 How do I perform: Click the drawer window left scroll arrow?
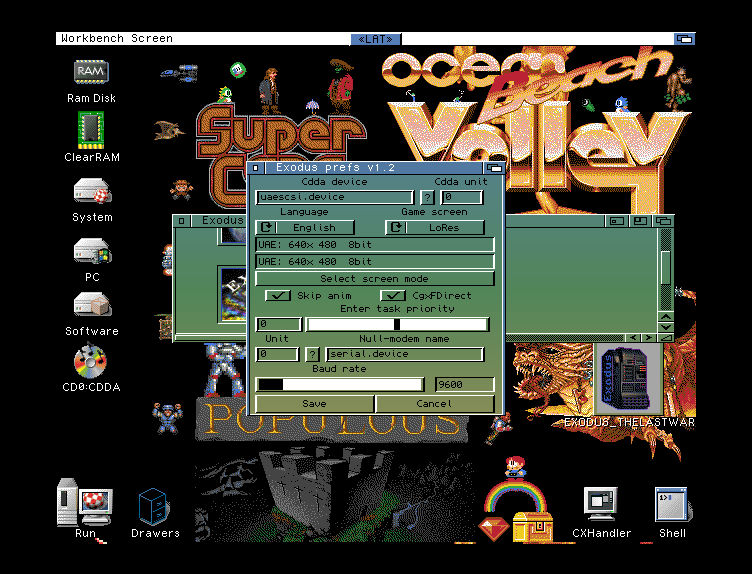pos(633,338)
